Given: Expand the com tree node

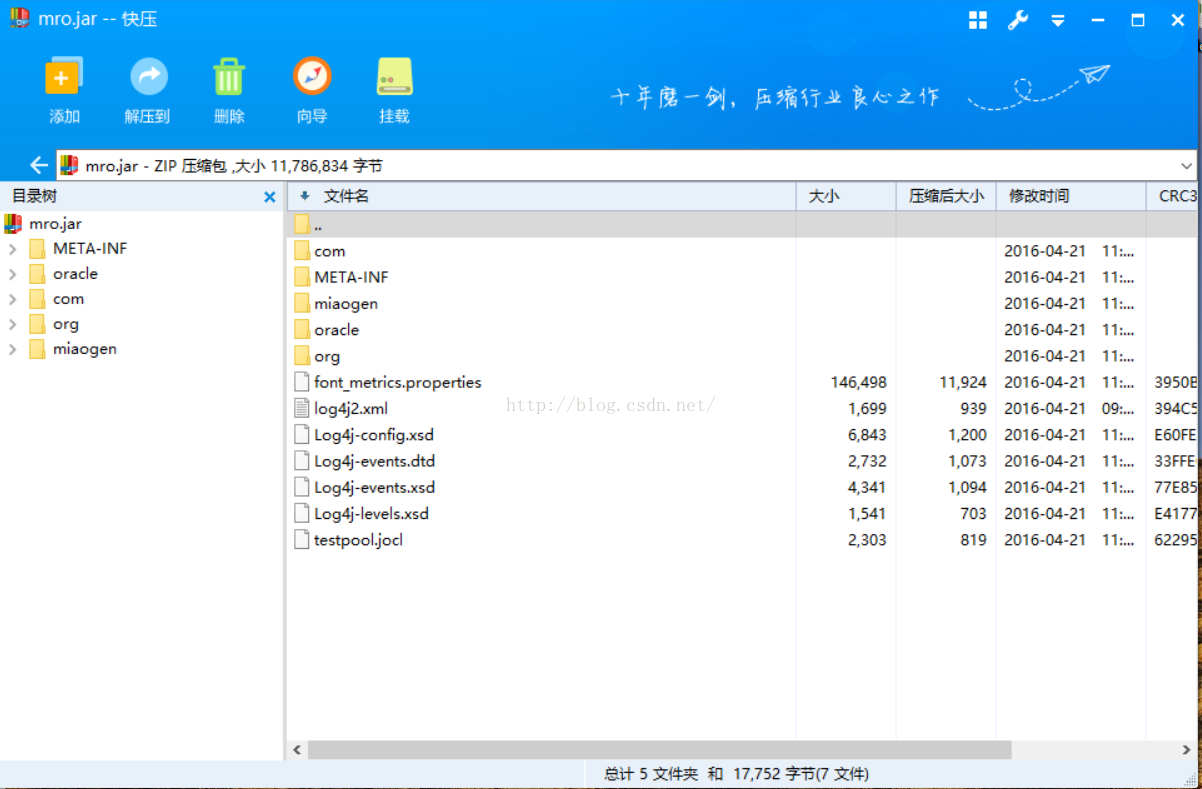Looking at the screenshot, I should (13, 299).
